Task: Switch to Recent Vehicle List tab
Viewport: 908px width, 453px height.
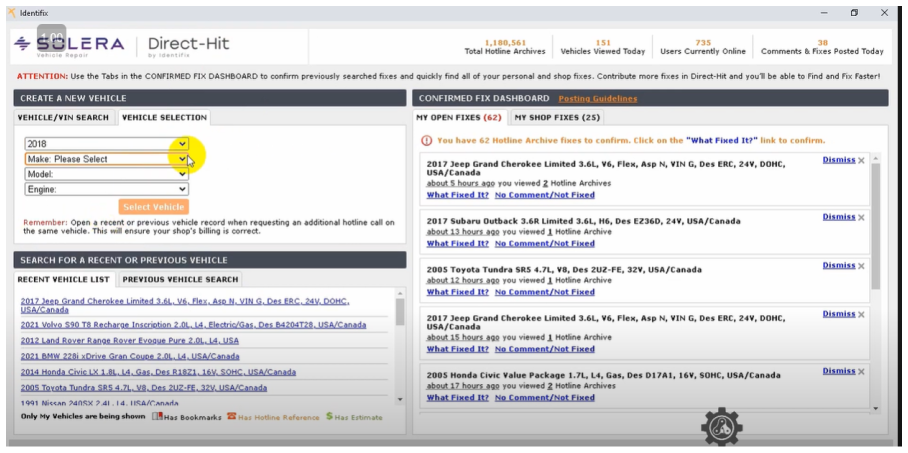Action: pos(64,279)
